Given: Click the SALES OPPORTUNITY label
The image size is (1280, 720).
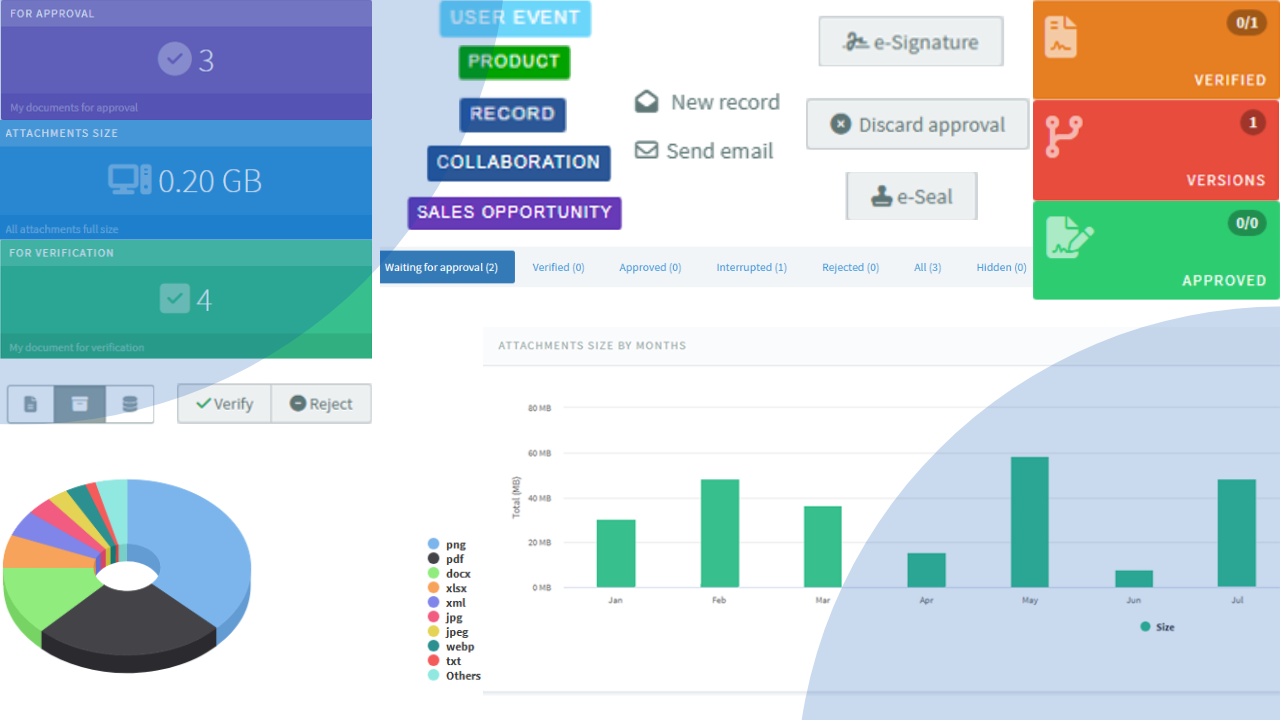Looking at the screenshot, I should (514, 213).
